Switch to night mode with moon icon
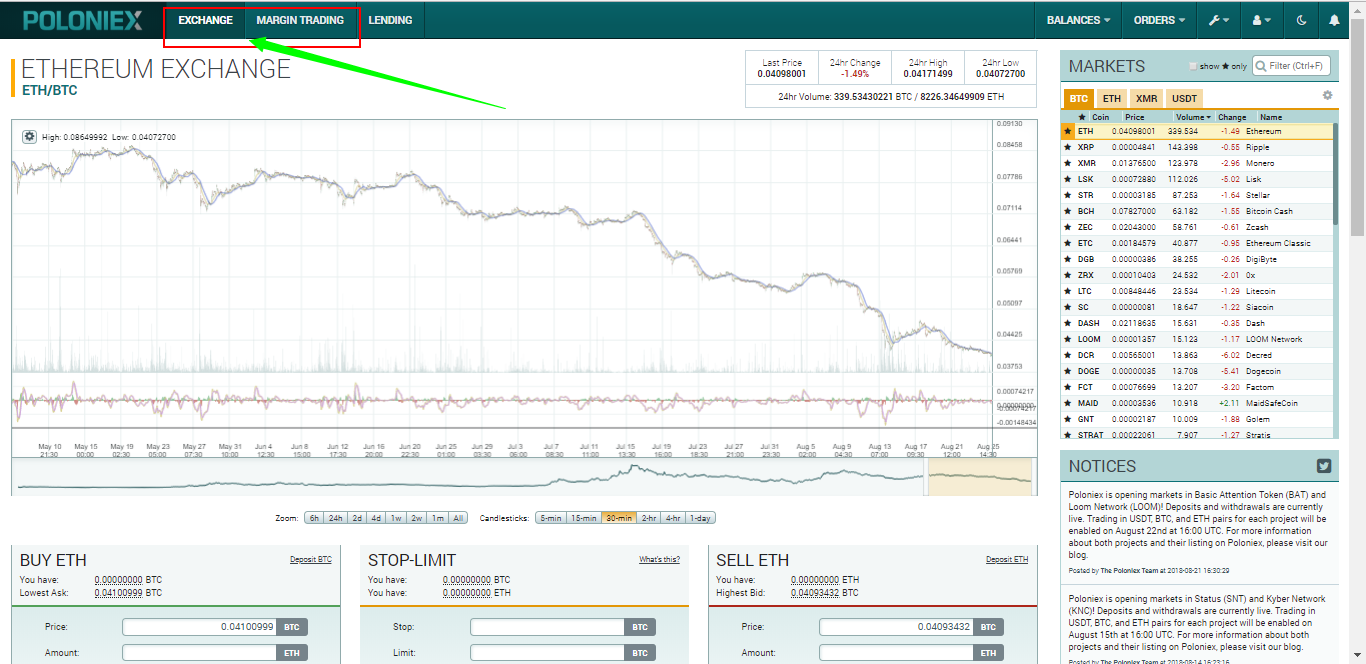 point(1301,20)
